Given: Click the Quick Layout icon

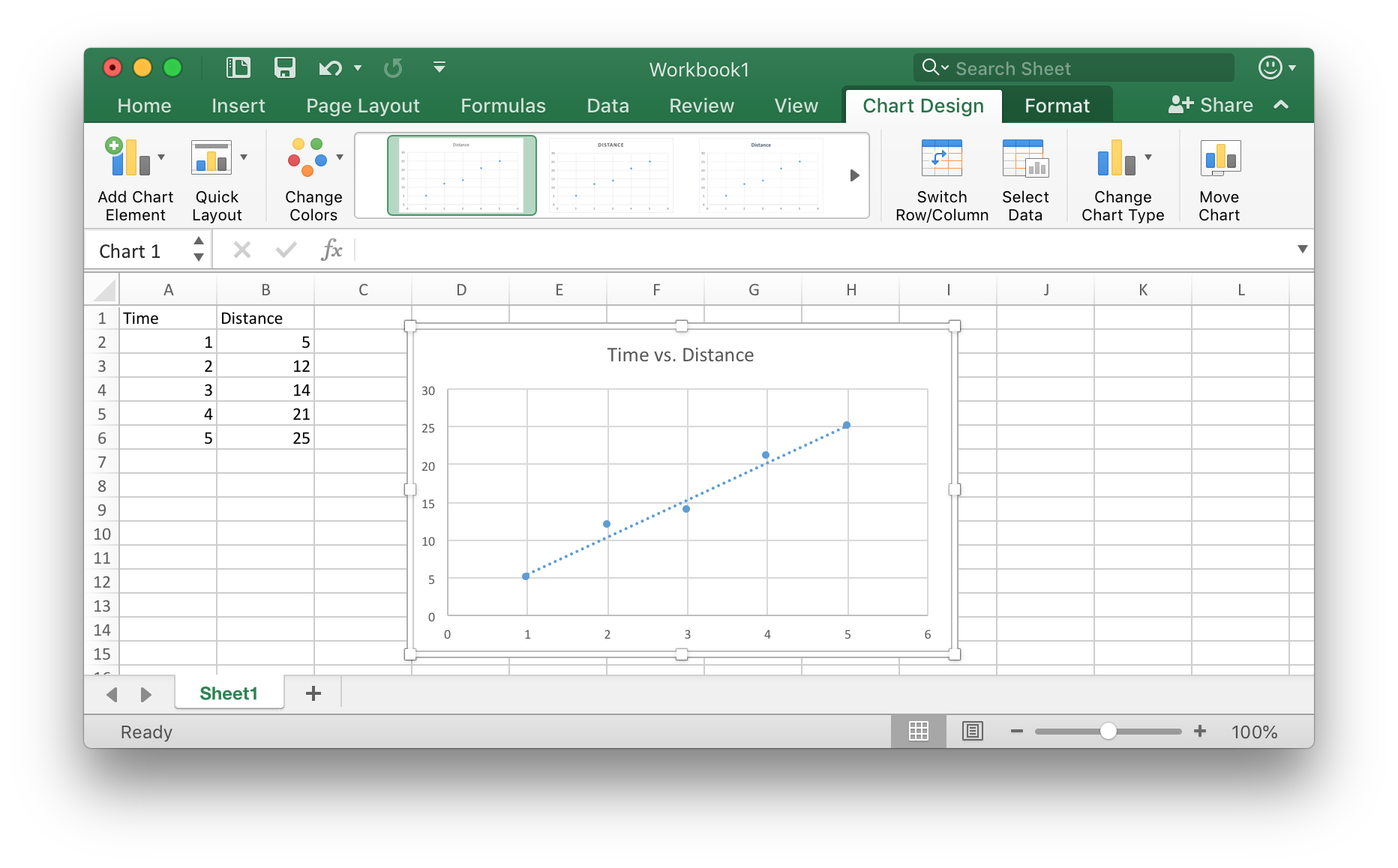Looking at the screenshot, I should point(211,157).
